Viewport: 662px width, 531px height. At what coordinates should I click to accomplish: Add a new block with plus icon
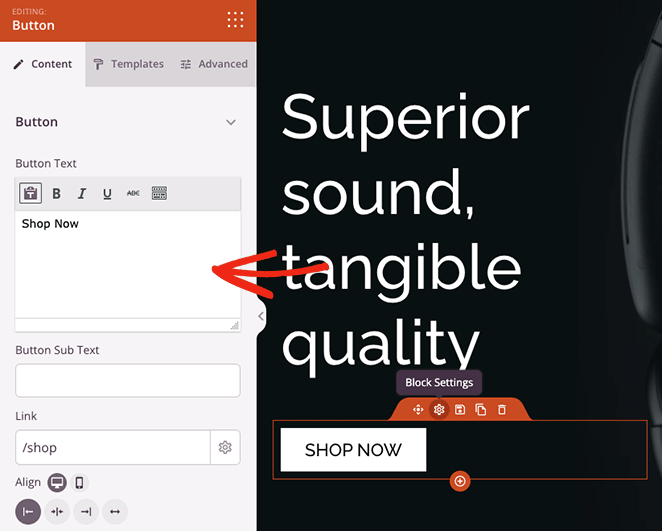[460, 481]
